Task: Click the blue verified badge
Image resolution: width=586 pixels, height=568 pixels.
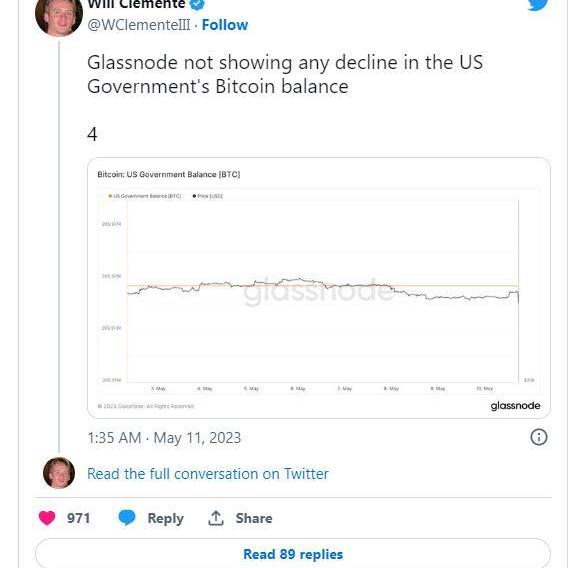Action: point(197,4)
